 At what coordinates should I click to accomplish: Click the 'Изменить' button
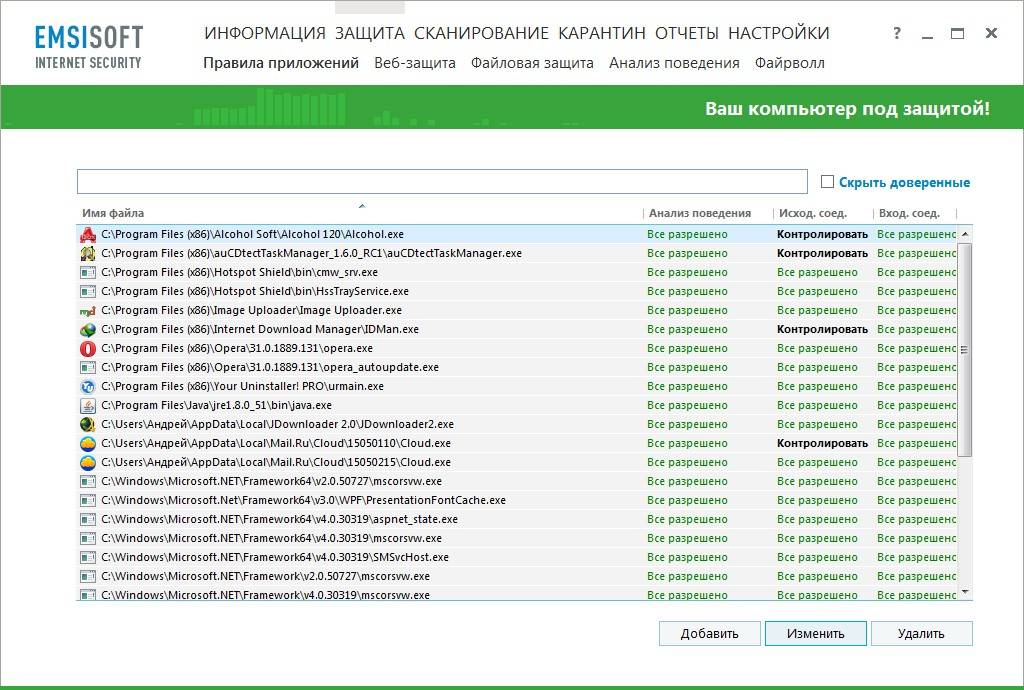[x=816, y=633]
